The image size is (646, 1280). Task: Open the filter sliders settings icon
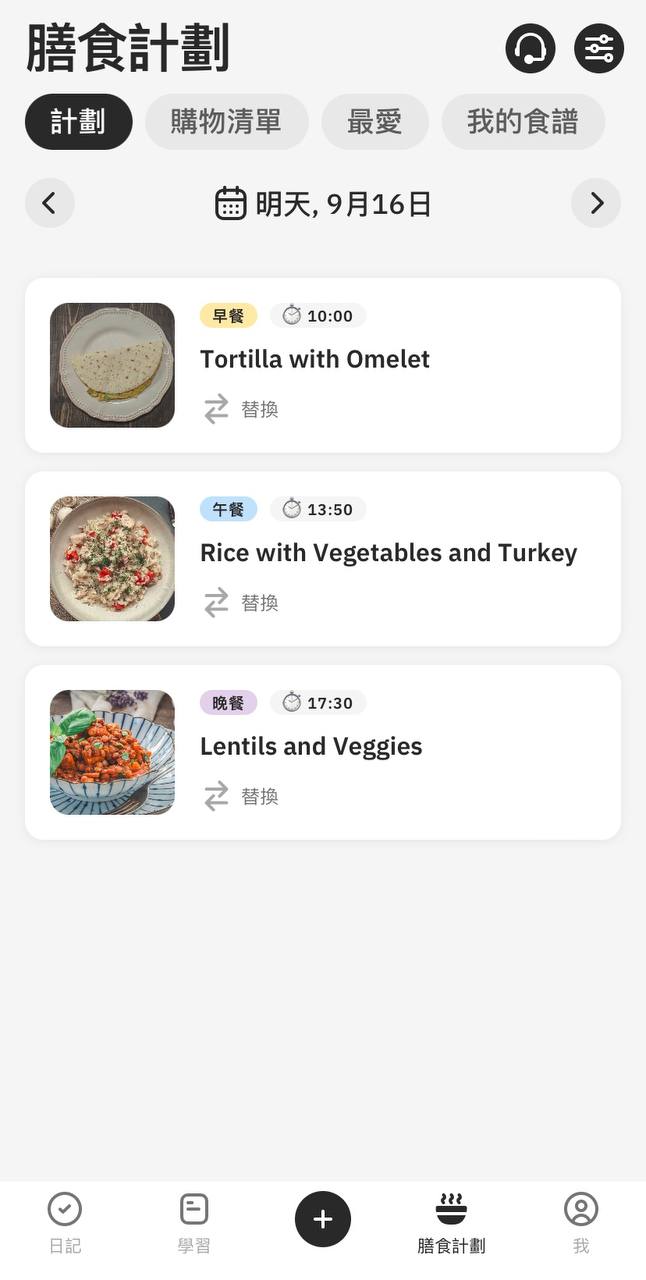point(599,48)
